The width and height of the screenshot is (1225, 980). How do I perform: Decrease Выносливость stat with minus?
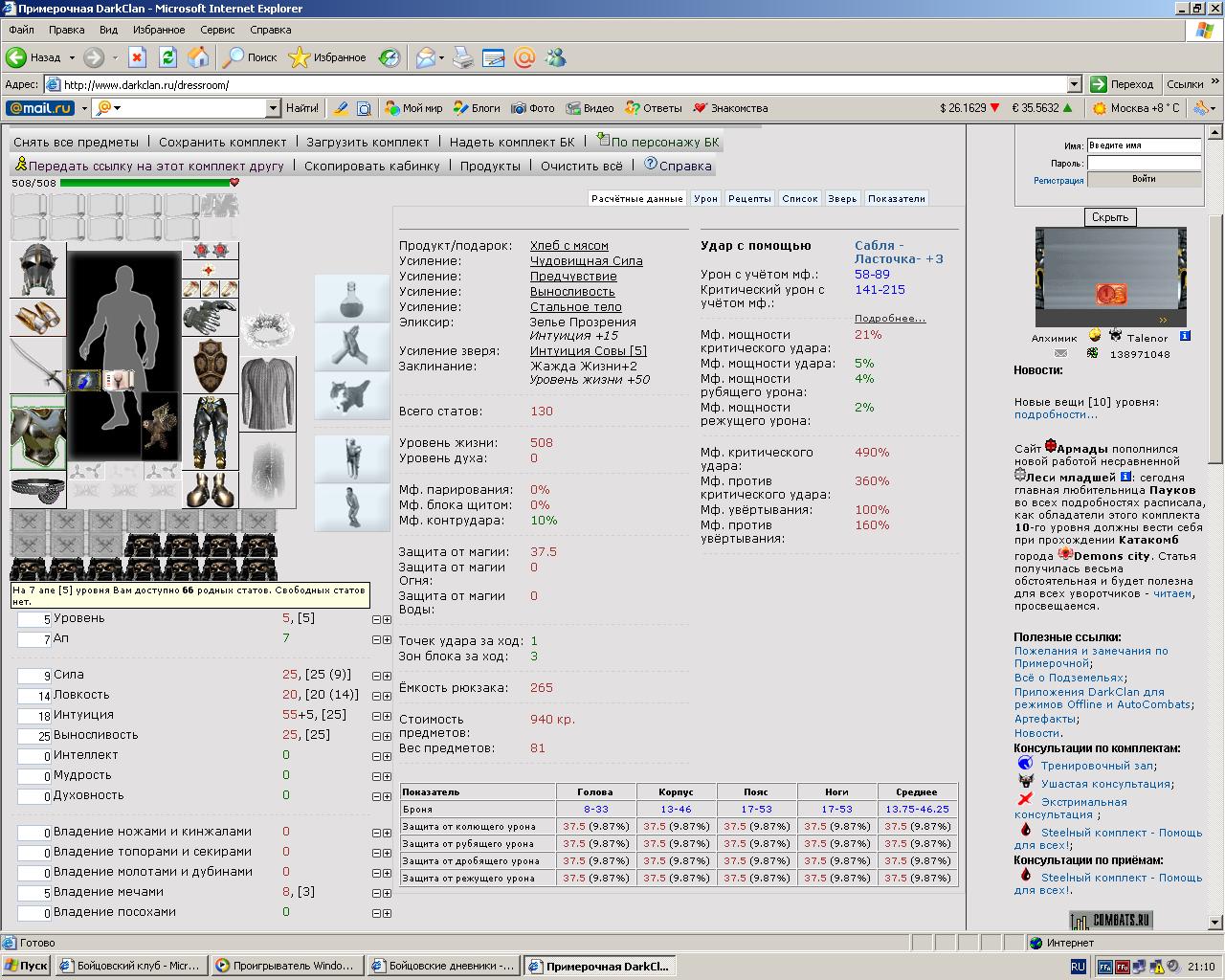coord(376,737)
